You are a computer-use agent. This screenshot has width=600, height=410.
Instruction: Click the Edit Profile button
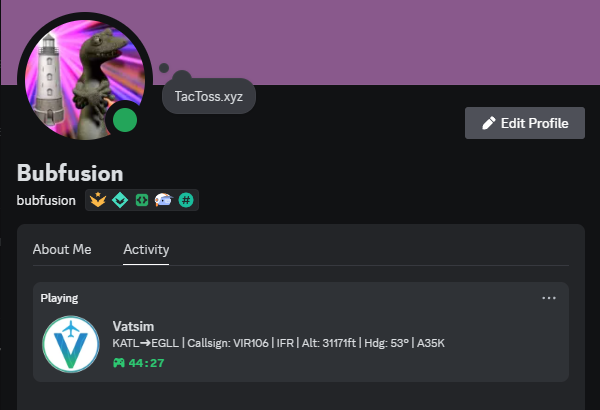click(x=525, y=123)
